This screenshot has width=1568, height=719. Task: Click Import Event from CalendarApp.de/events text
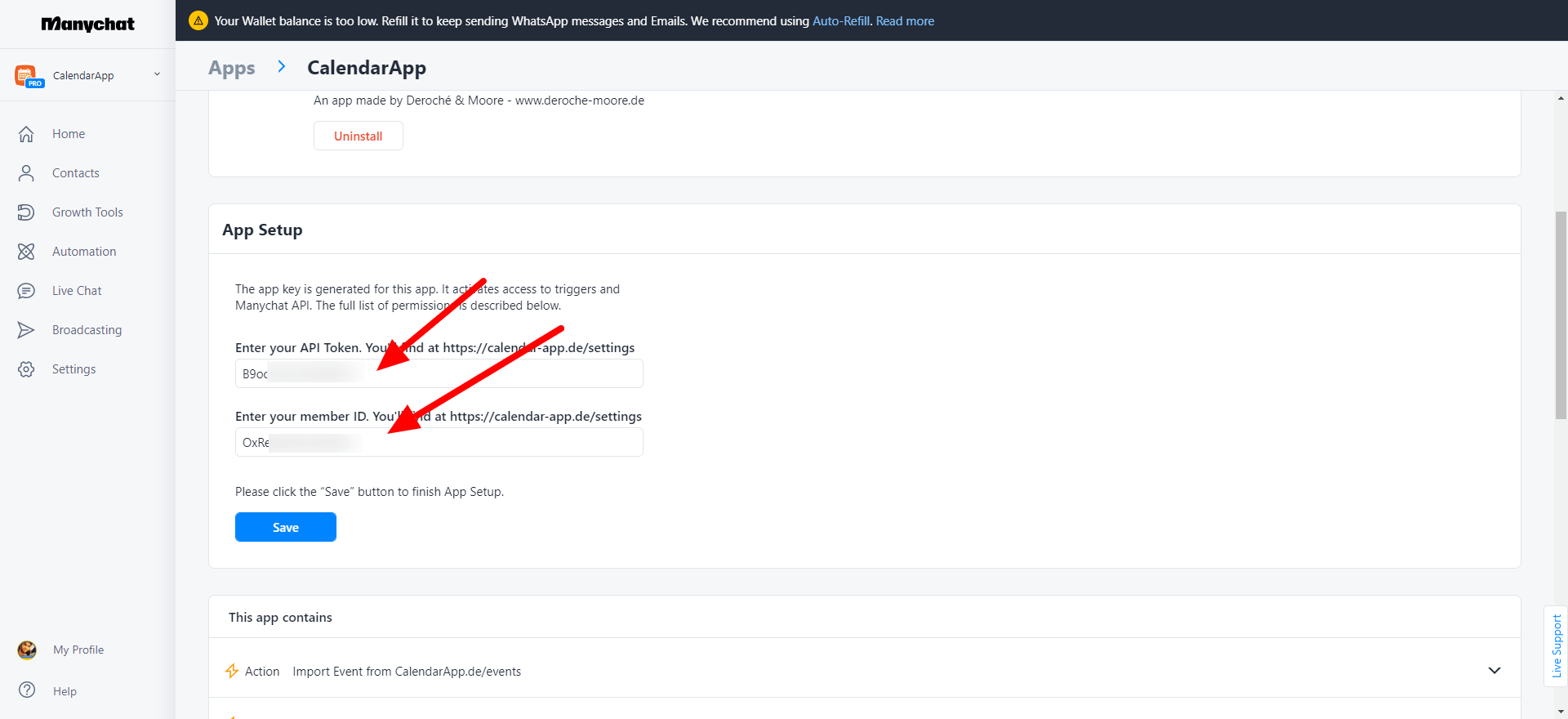tap(407, 672)
